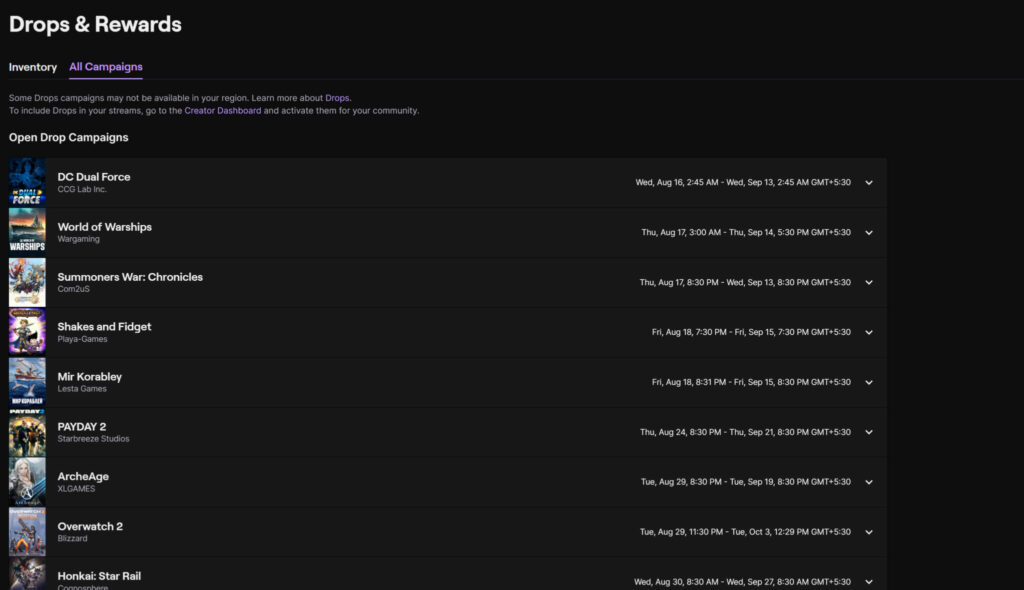
Task: Expand the World of Warships campaign details
Action: (869, 233)
